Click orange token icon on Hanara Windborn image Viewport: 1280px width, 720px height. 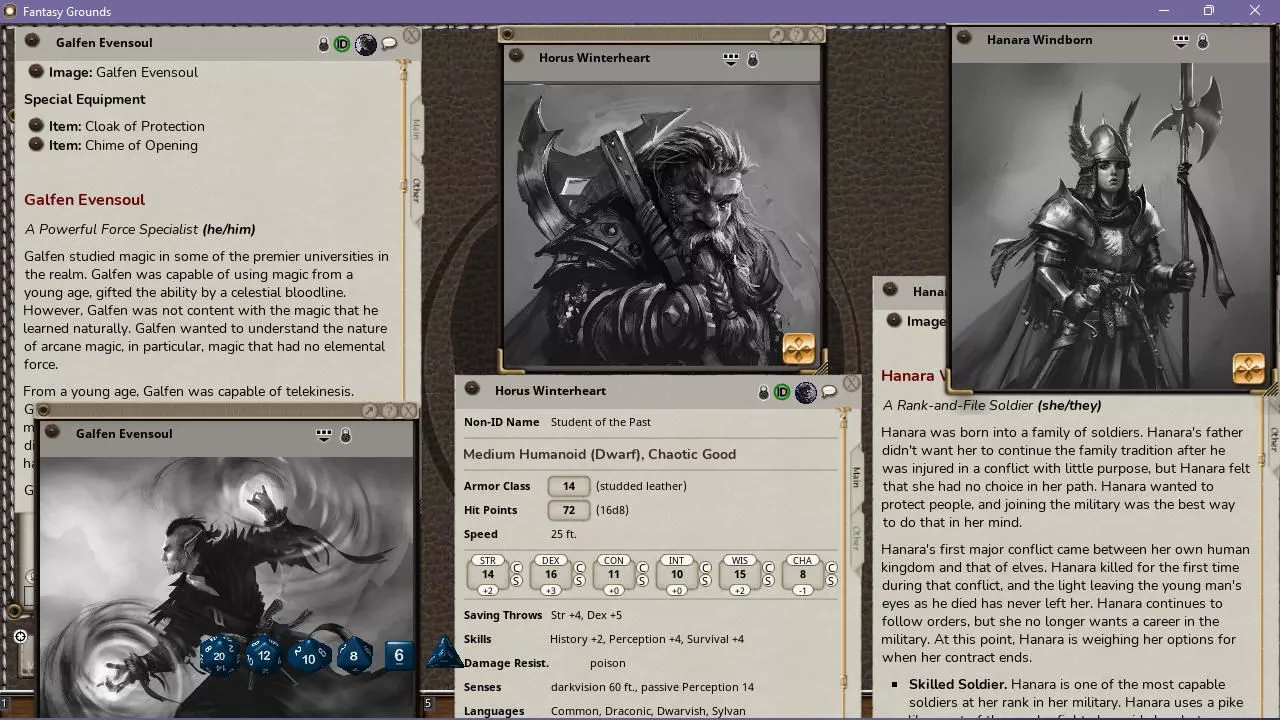(1248, 369)
